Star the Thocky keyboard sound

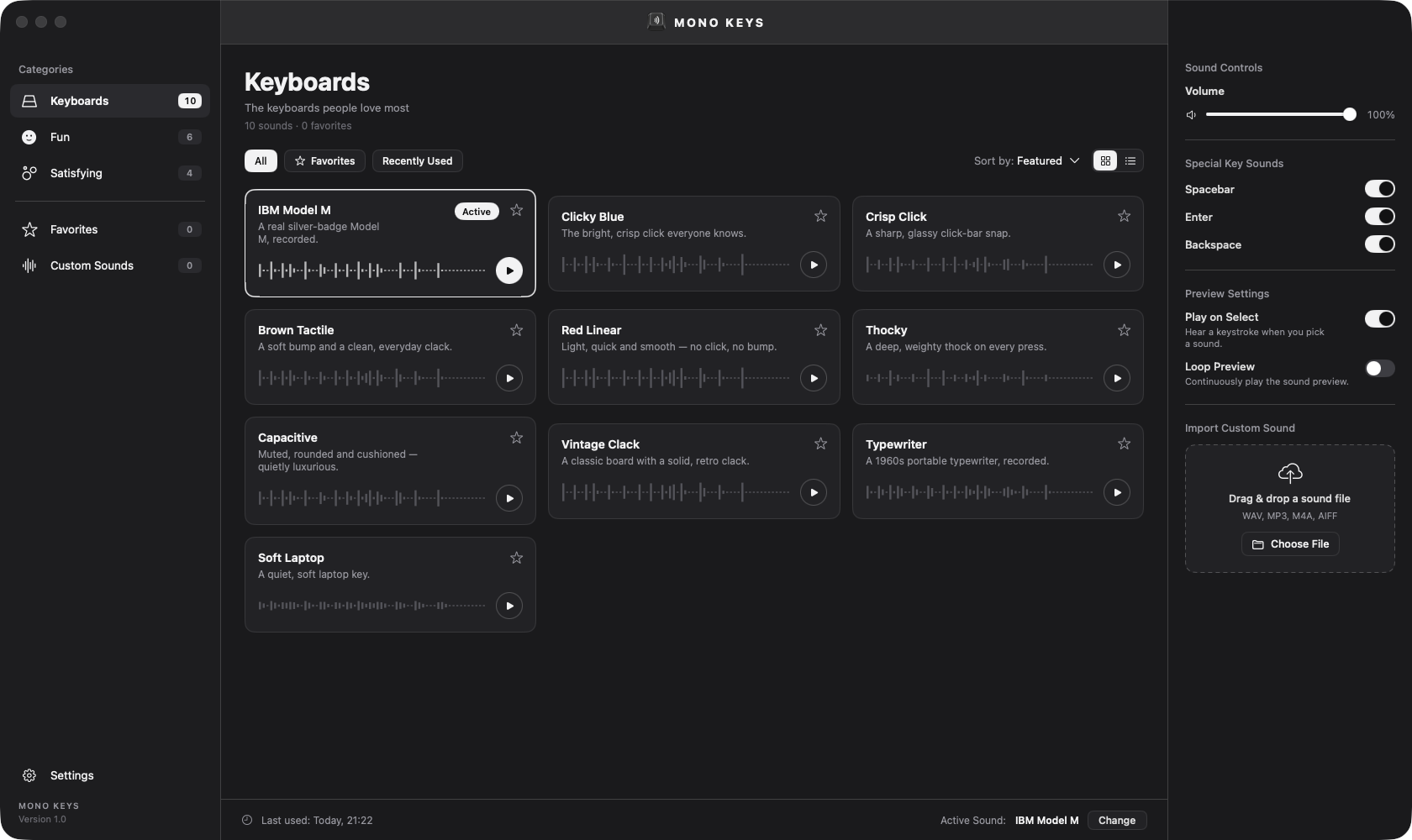click(1125, 330)
